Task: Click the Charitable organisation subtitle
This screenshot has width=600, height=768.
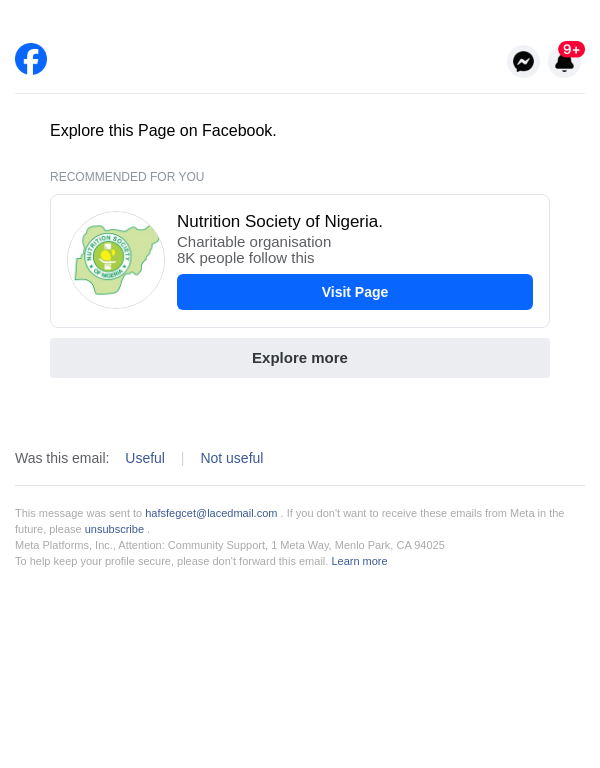Action: click(x=254, y=242)
